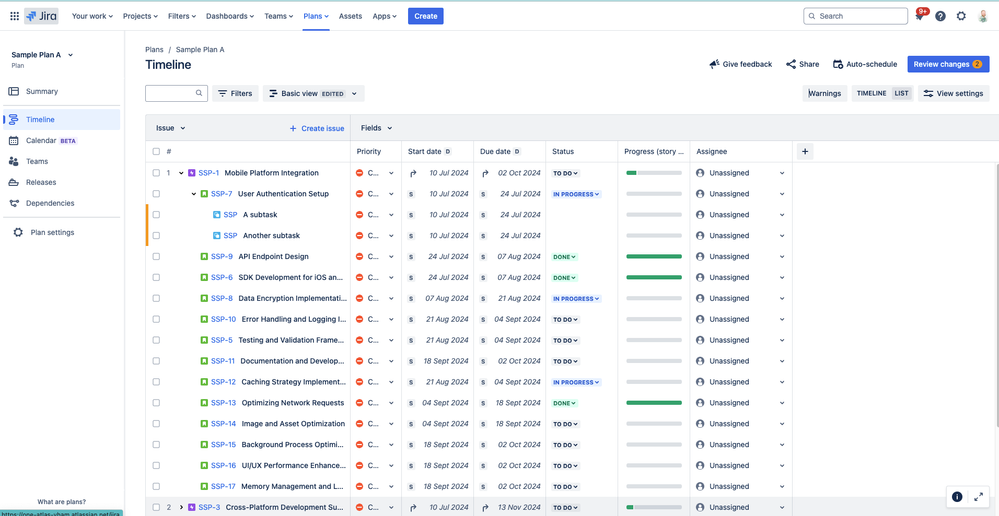Viewport: 999px width, 516px height.
Task: Open the app switcher grid icon
Action: (15, 16)
